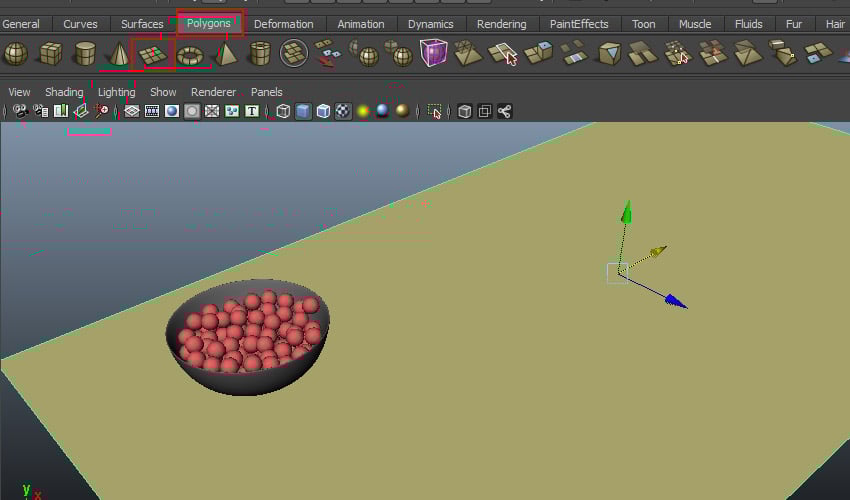Image resolution: width=850 pixels, height=500 pixels.
Task: Open the Muscle shelf tab
Action: click(x=695, y=24)
